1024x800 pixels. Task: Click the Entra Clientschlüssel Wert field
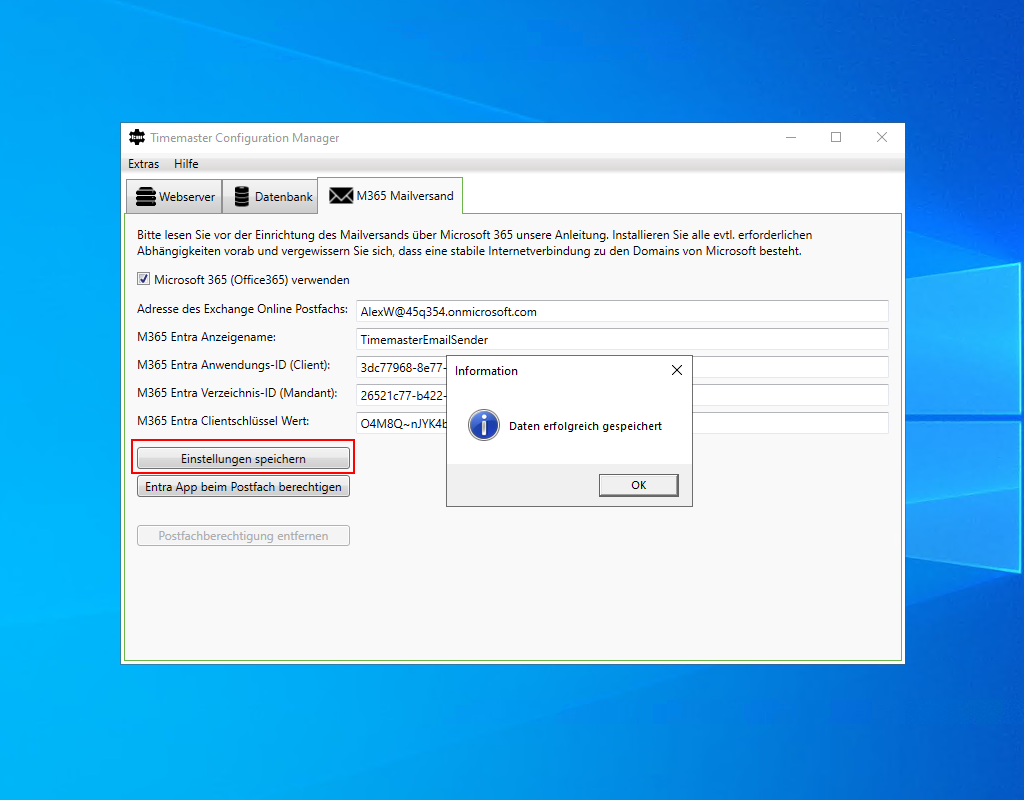[x=400, y=423]
